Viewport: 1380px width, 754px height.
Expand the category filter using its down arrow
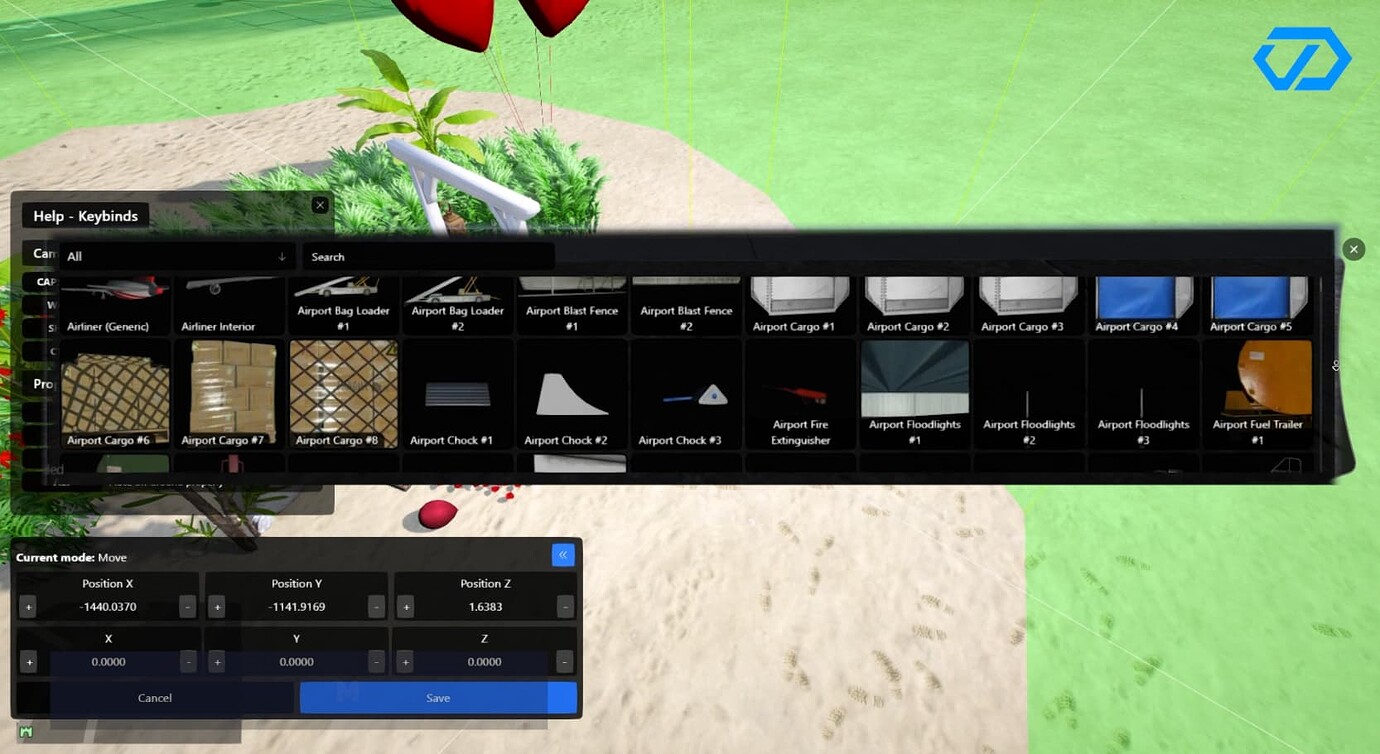281,256
